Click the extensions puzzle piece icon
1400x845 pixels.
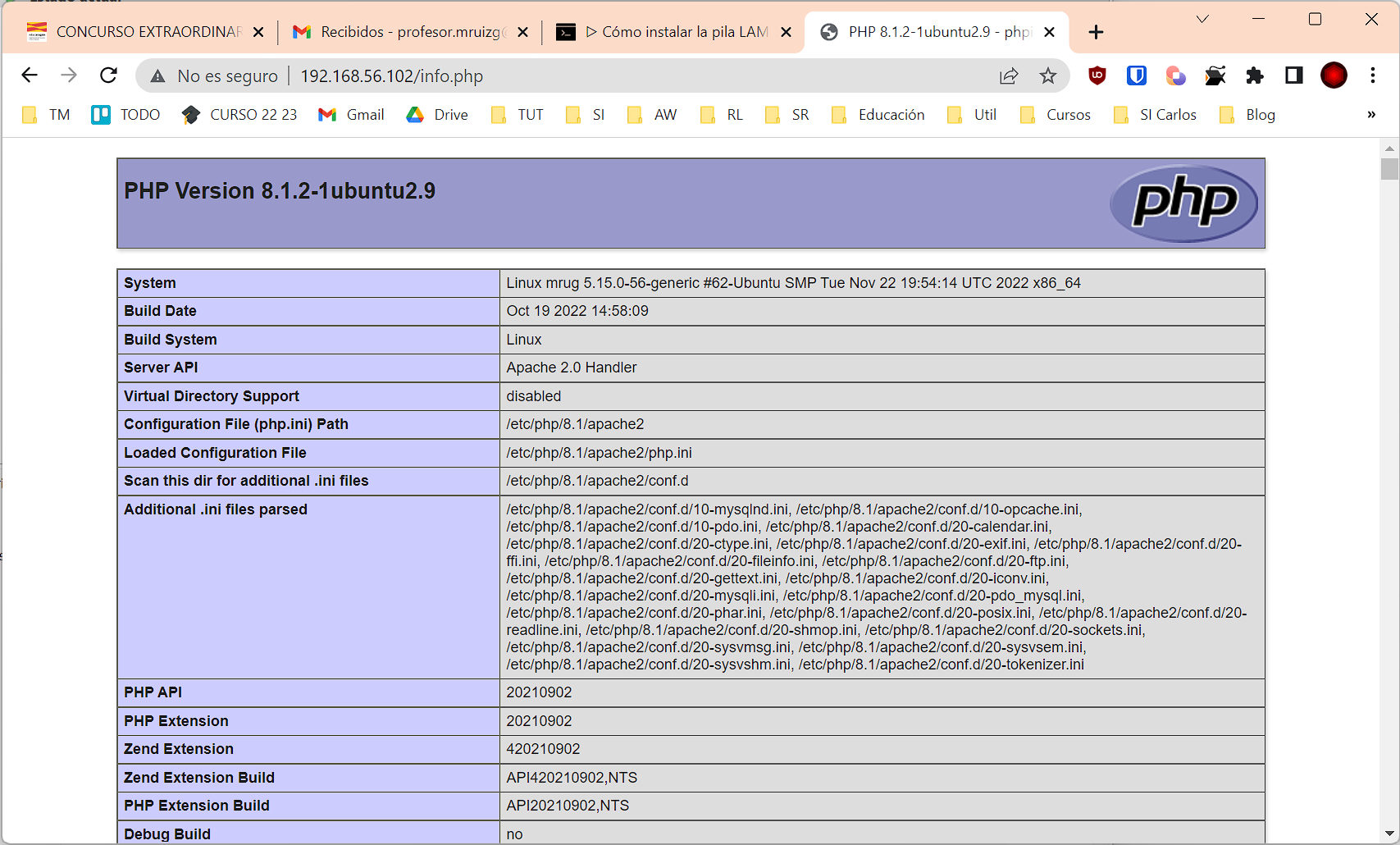pyautogui.click(x=1255, y=75)
